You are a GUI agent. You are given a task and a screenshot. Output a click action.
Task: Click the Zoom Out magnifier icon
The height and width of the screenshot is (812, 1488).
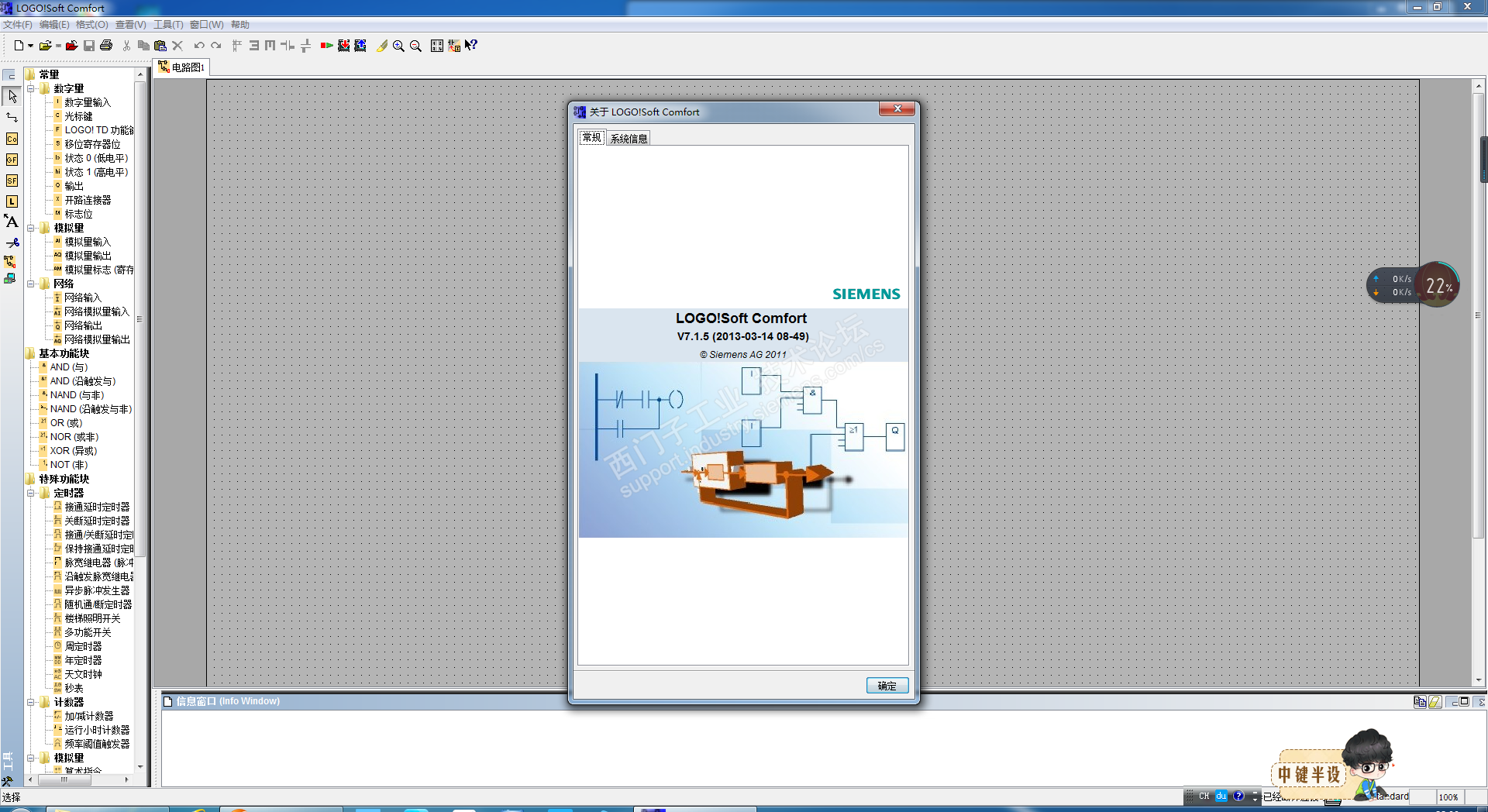click(x=415, y=46)
